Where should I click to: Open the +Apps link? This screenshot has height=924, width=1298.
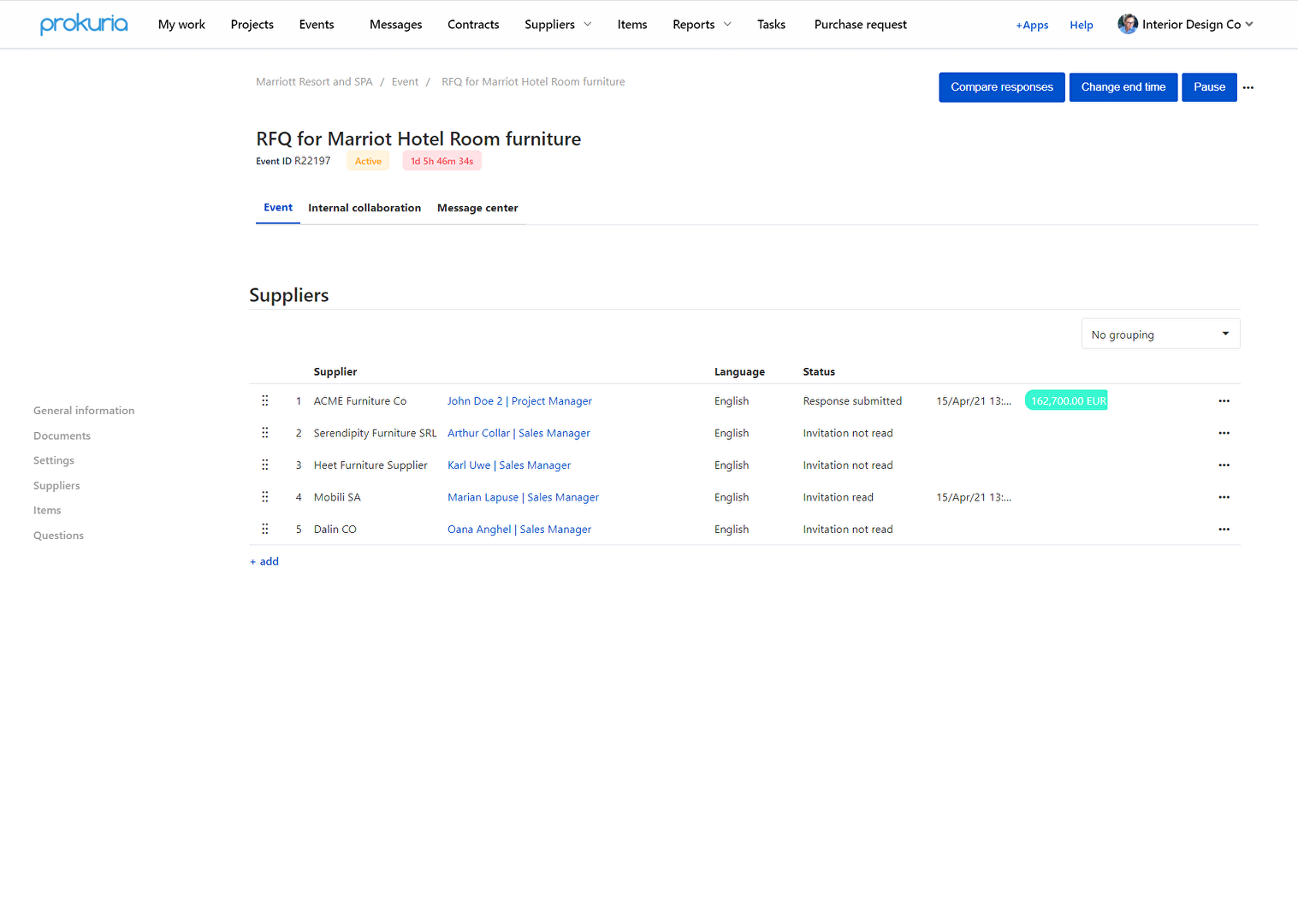point(1032,25)
